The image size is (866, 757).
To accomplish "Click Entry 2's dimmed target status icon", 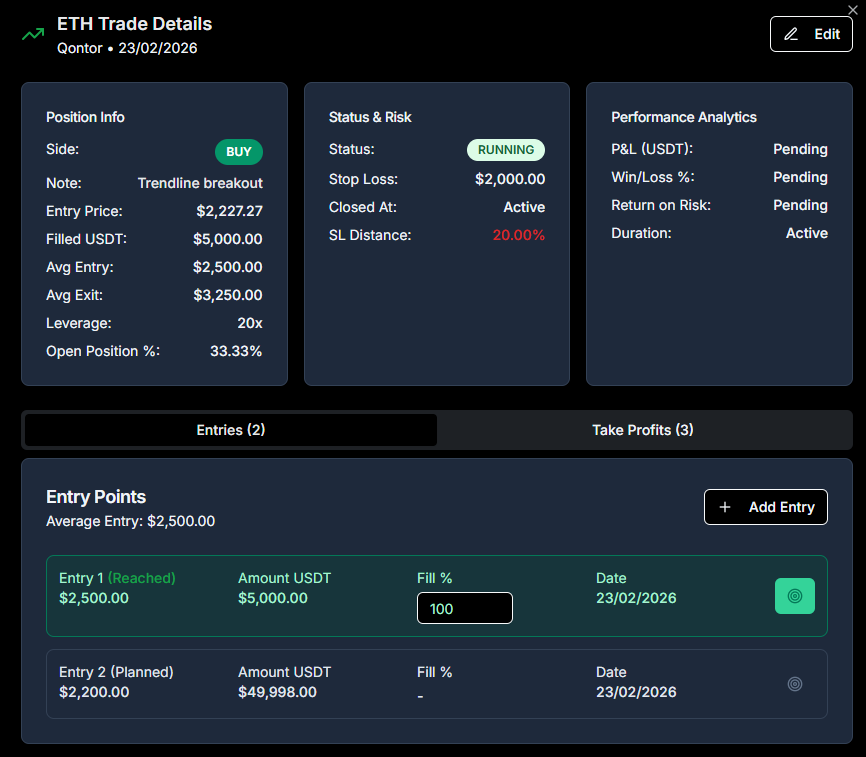I will 795,684.
